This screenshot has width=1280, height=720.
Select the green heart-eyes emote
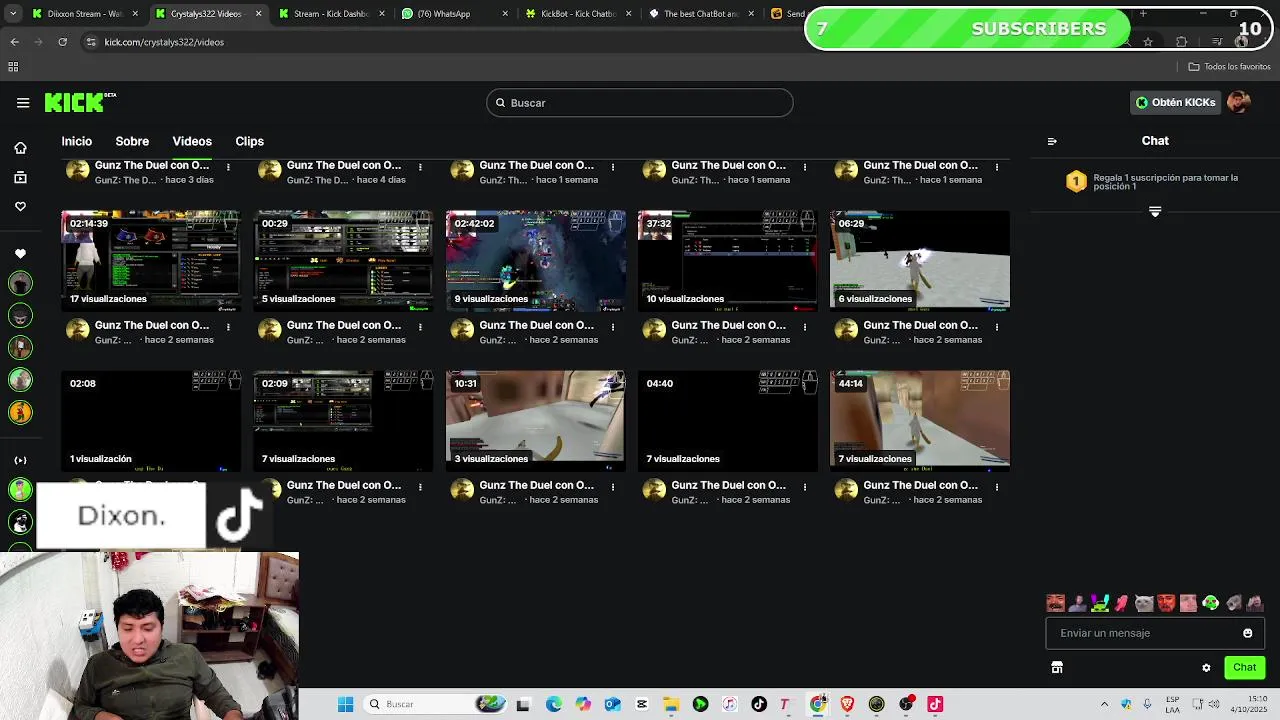click(1210, 603)
